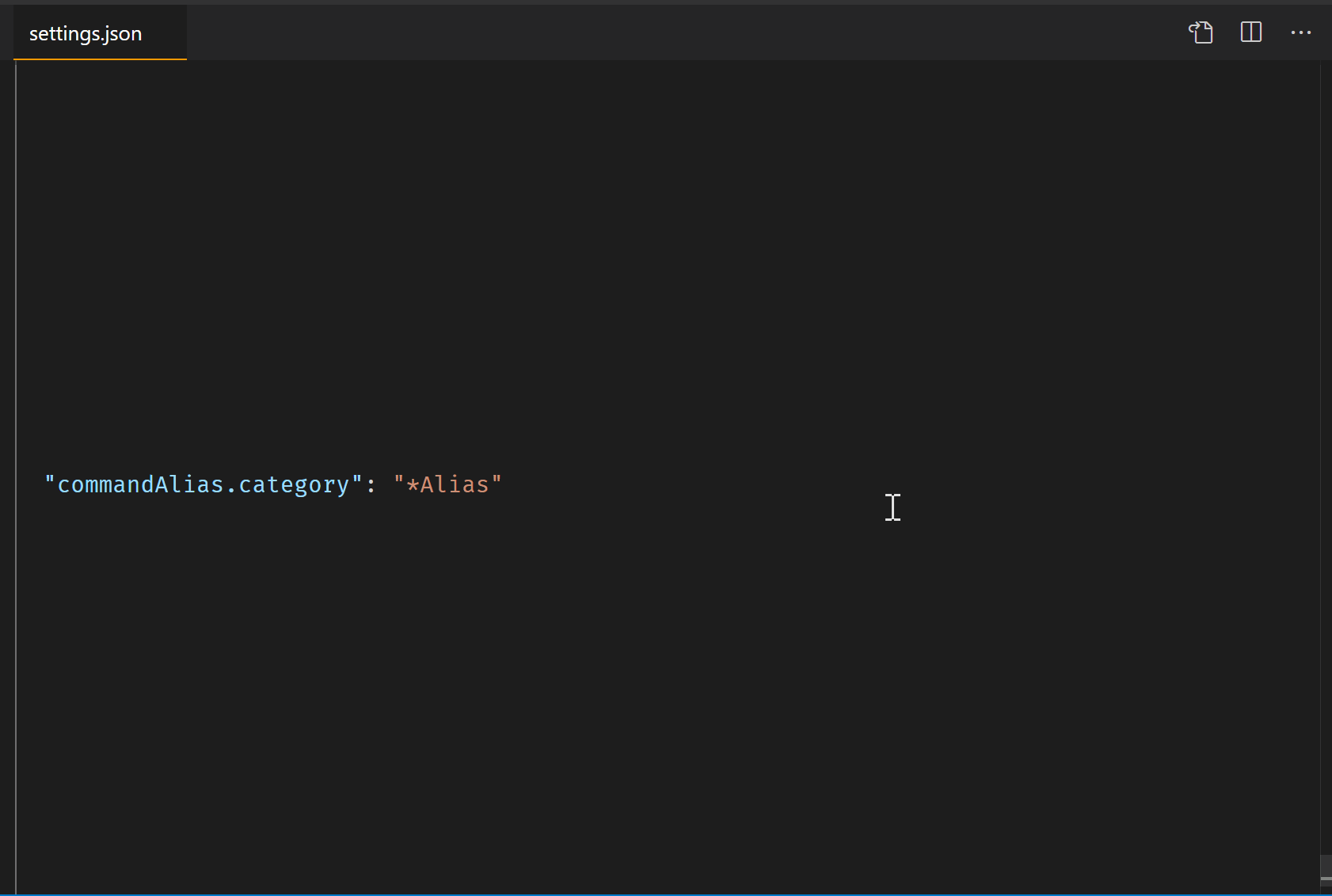
Task: Open additional editor commands via three dots
Action: [1301, 32]
